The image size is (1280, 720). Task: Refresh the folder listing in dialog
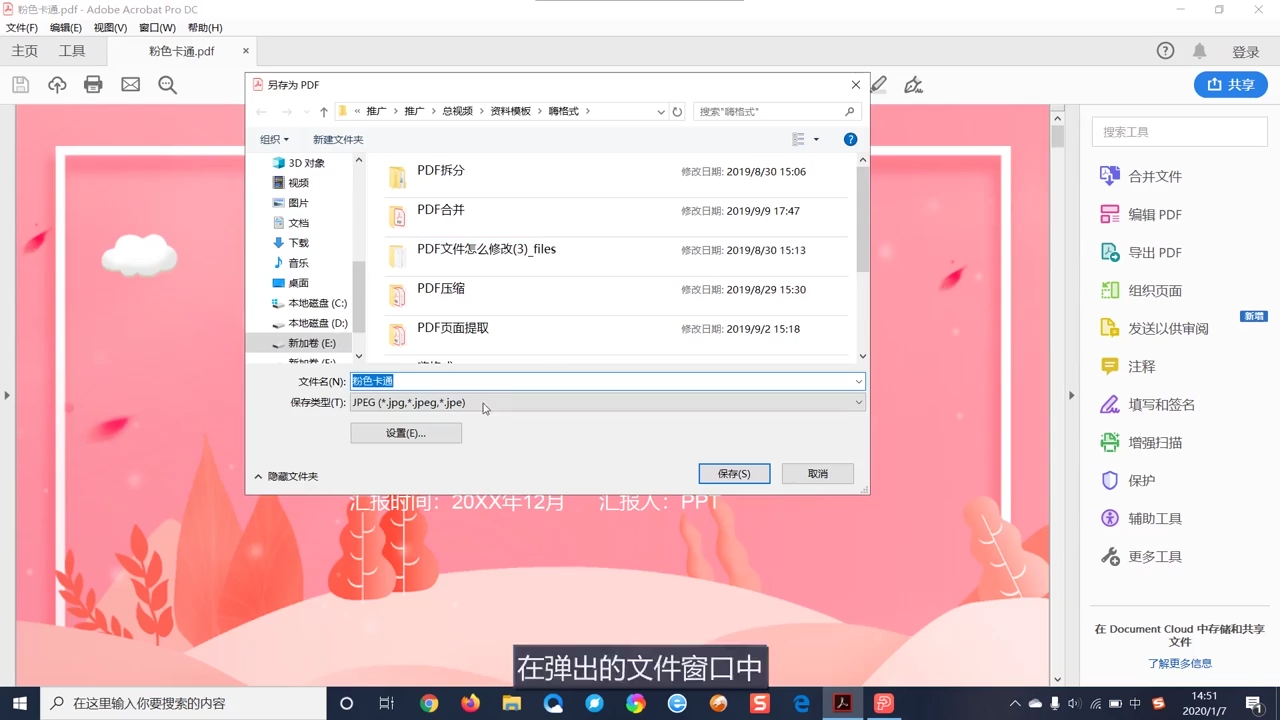point(677,111)
